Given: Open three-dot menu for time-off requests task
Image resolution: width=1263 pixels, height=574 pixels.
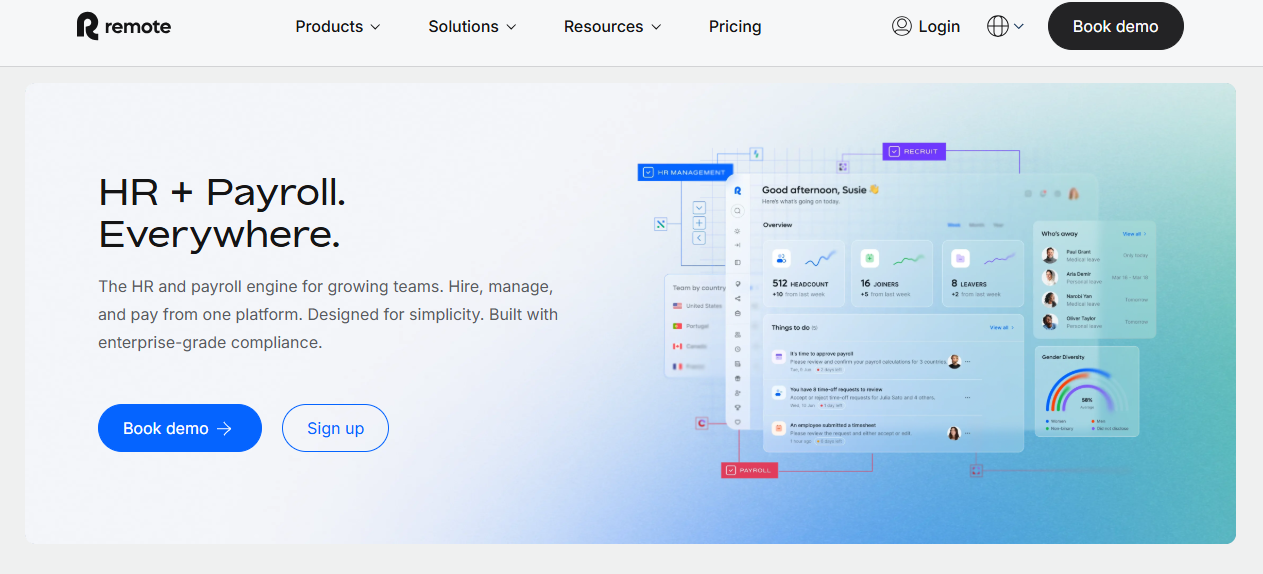Looking at the screenshot, I should point(967,397).
